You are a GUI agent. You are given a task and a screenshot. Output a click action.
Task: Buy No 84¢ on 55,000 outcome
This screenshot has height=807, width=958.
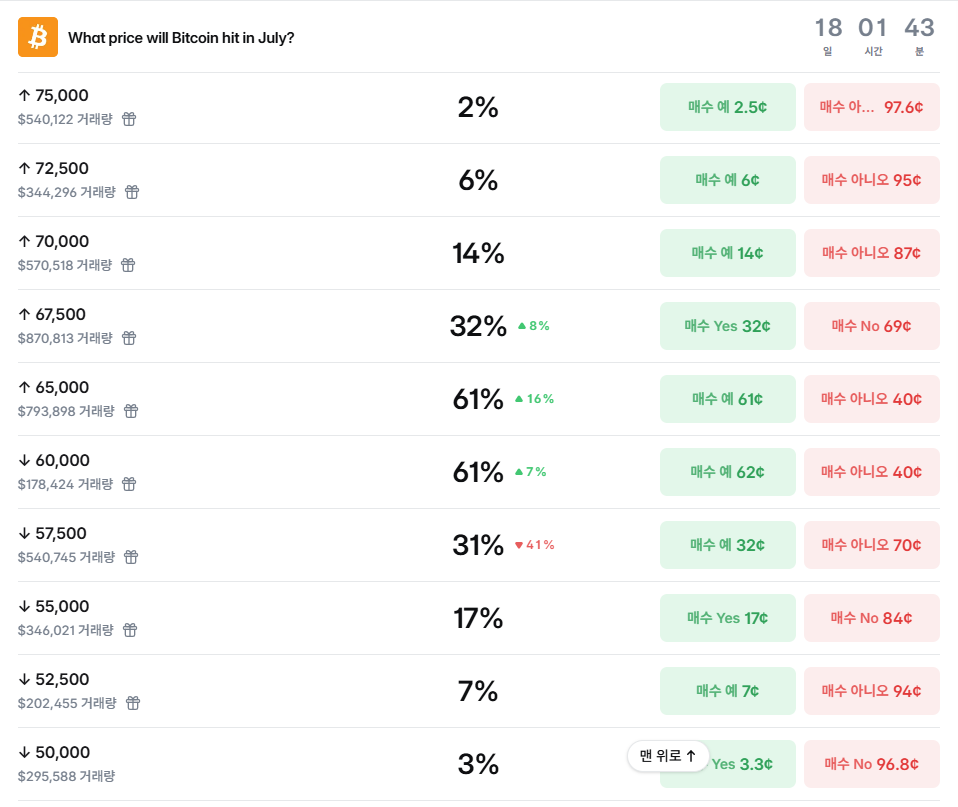pyautogui.click(x=872, y=618)
